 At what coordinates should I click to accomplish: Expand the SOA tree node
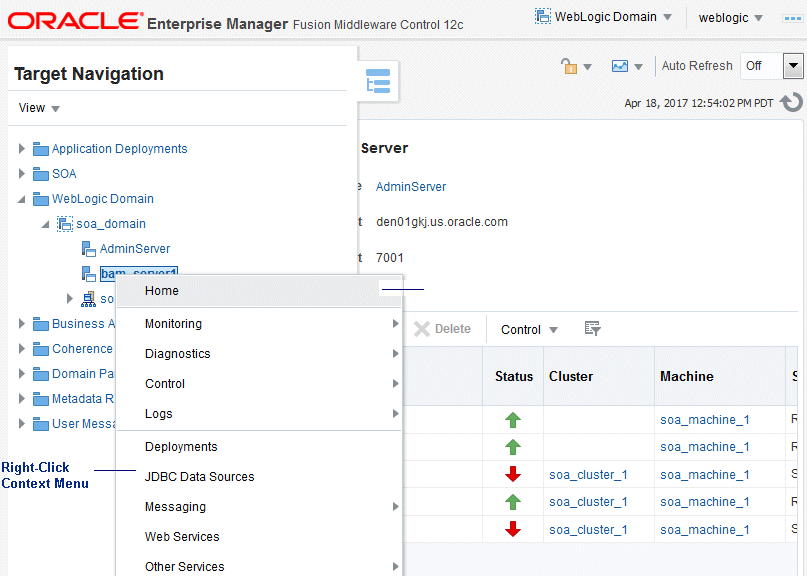click(22, 173)
